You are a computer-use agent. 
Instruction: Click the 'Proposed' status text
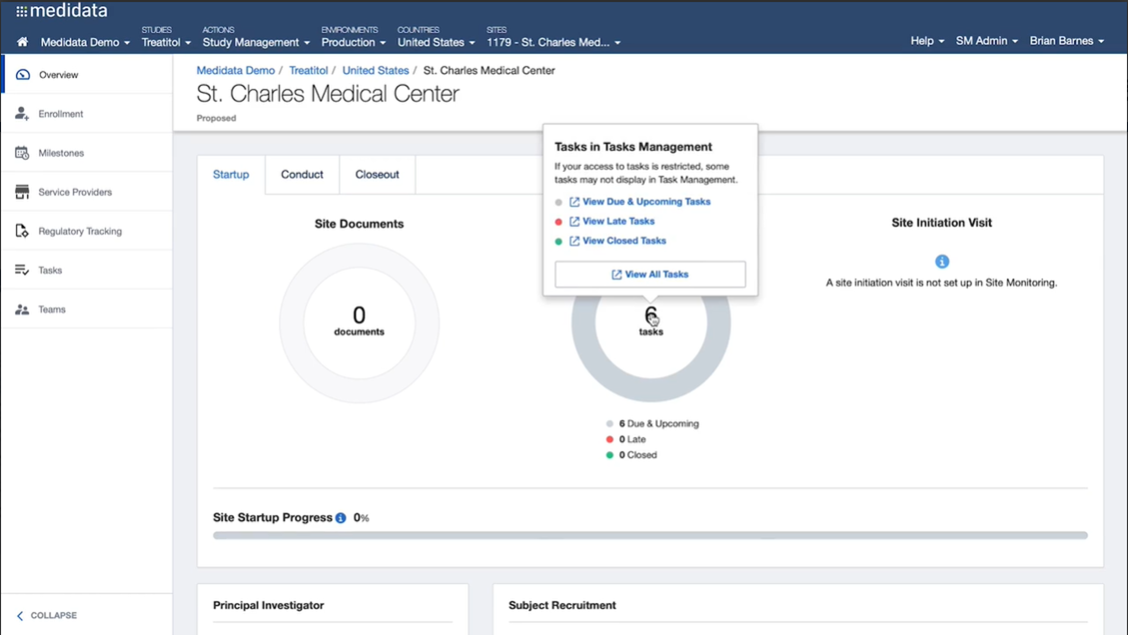pos(216,118)
